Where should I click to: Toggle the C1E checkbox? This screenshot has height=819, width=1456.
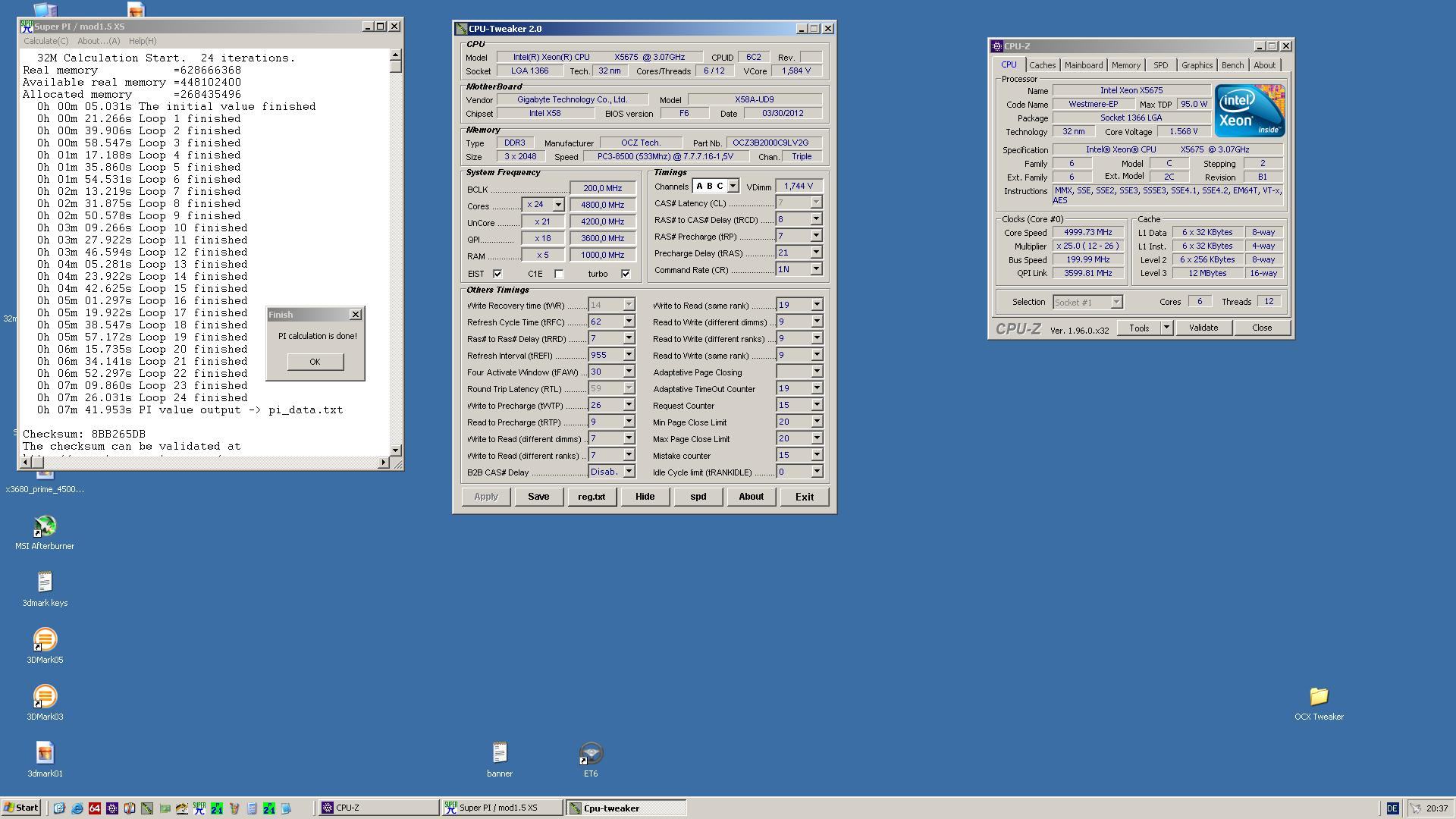click(x=559, y=274)
